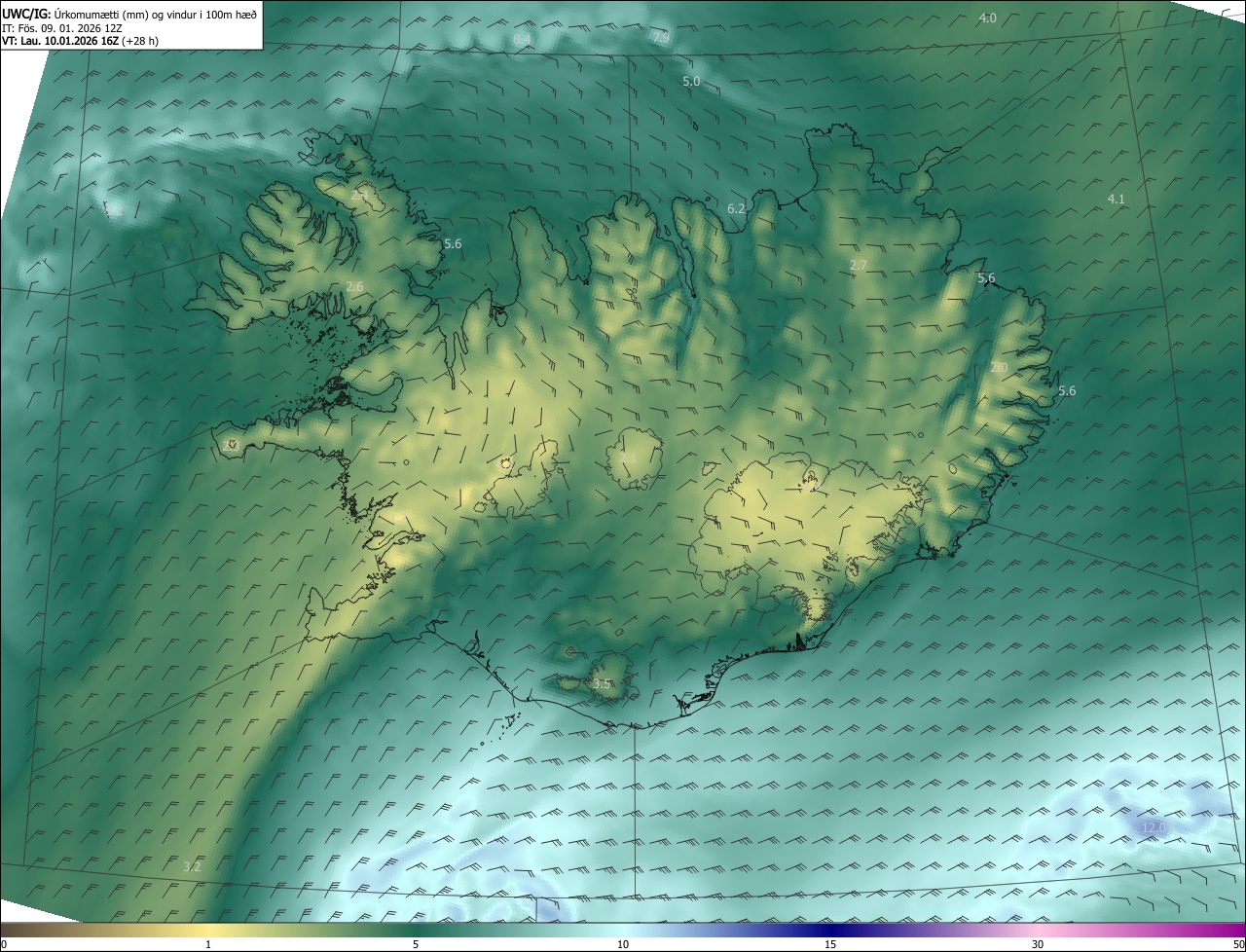This screenshot has height=952, width=1246.
Task: Click the 5.0 value label on the map
Action: click(691, 82)
